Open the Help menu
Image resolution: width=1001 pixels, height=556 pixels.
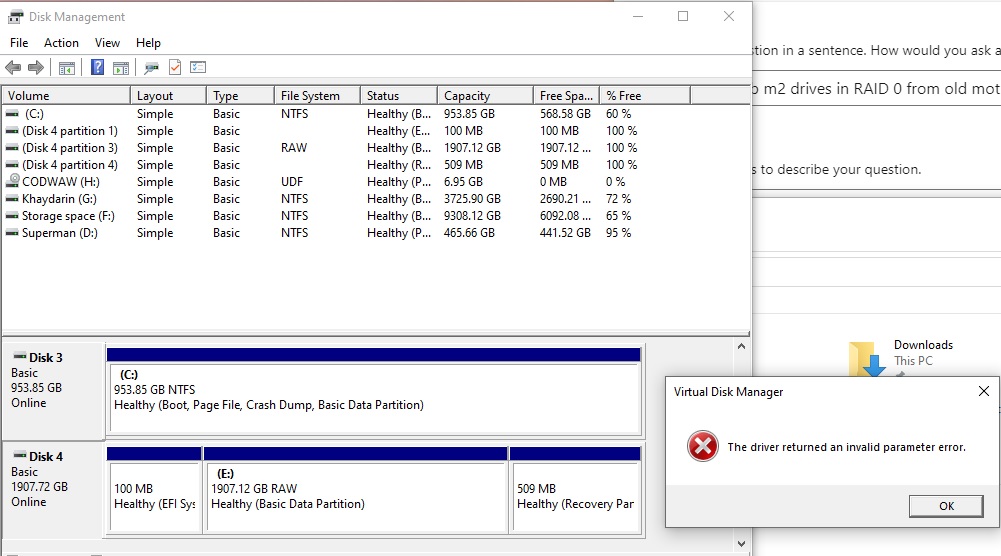pyautogui.click(x=148, y=43)
